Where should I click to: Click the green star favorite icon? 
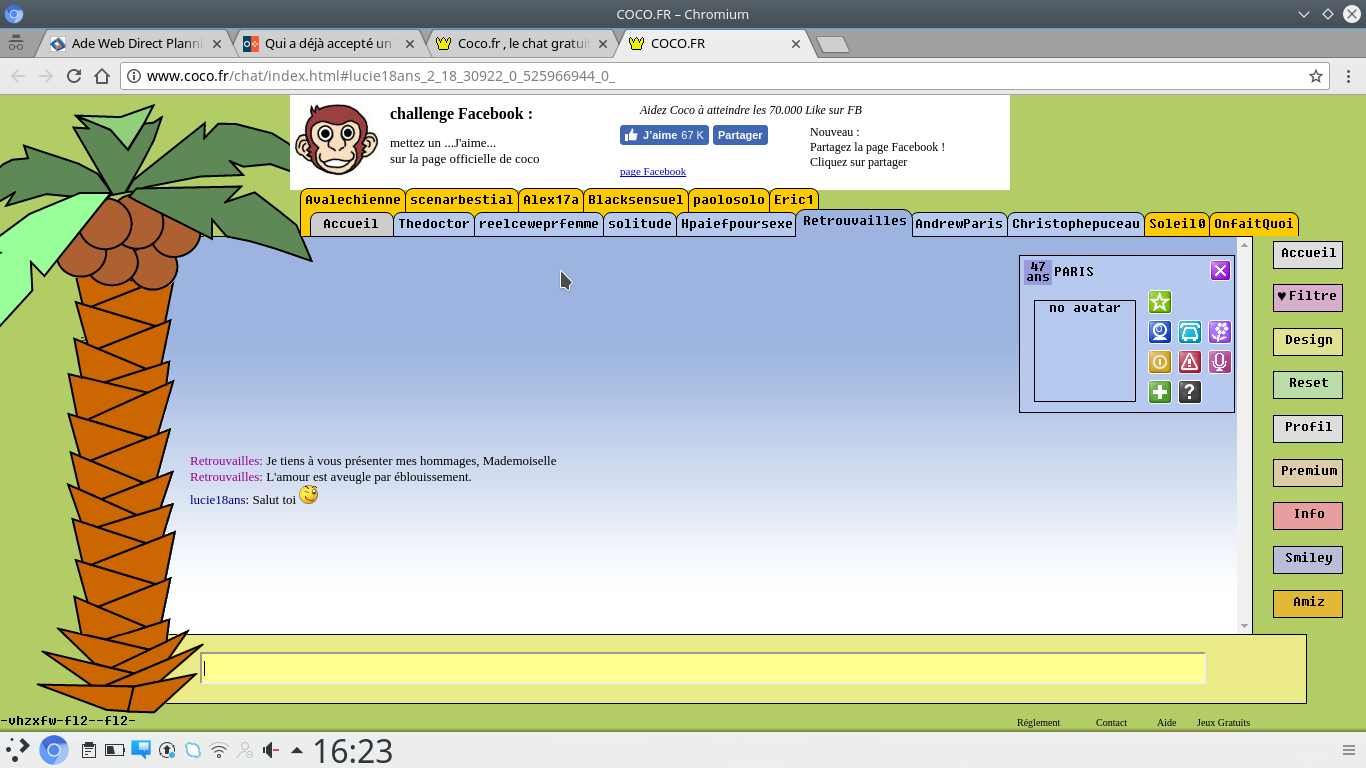tap(1160, 302)
